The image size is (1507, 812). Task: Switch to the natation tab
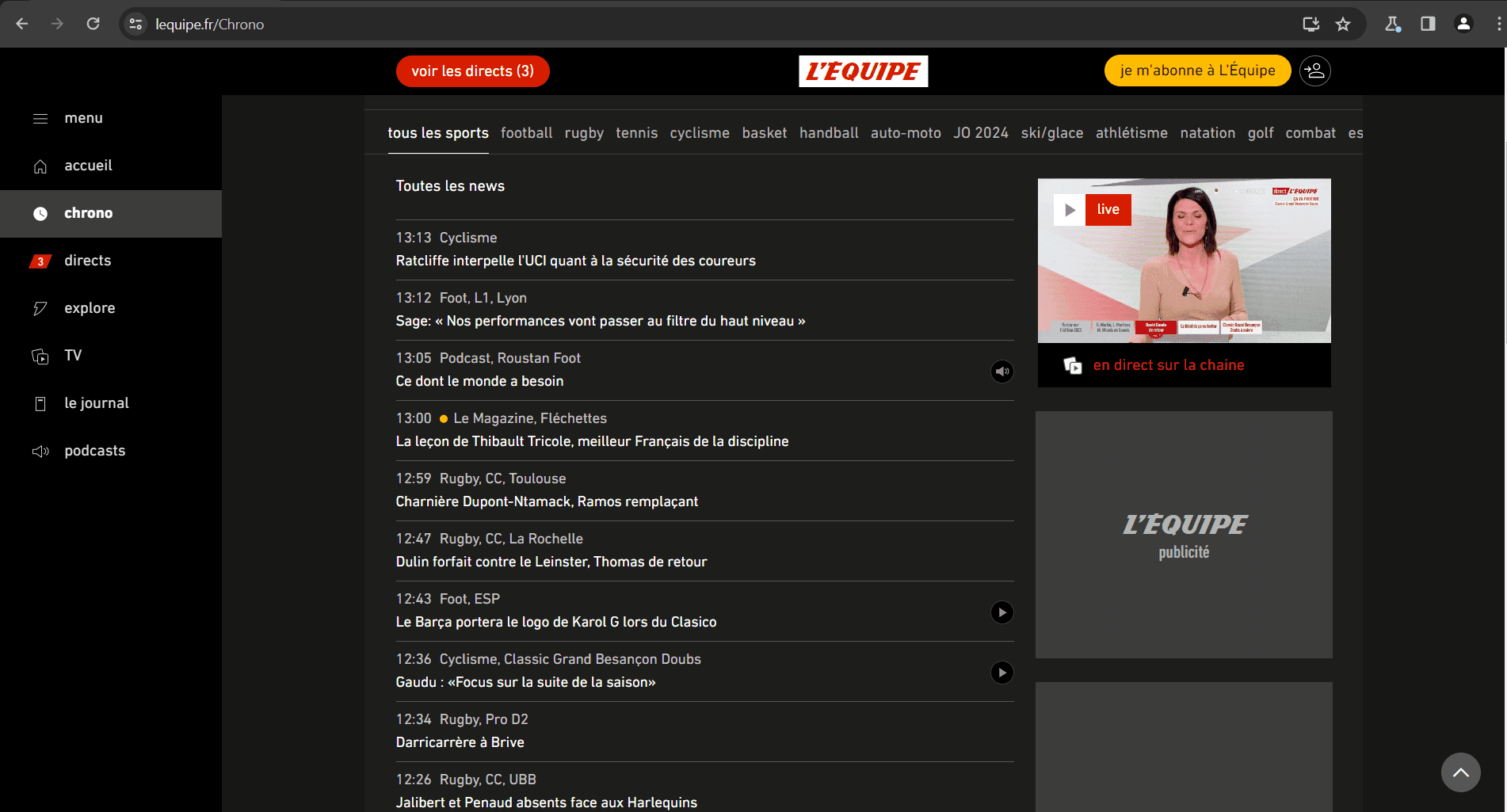coord(1208,133)
